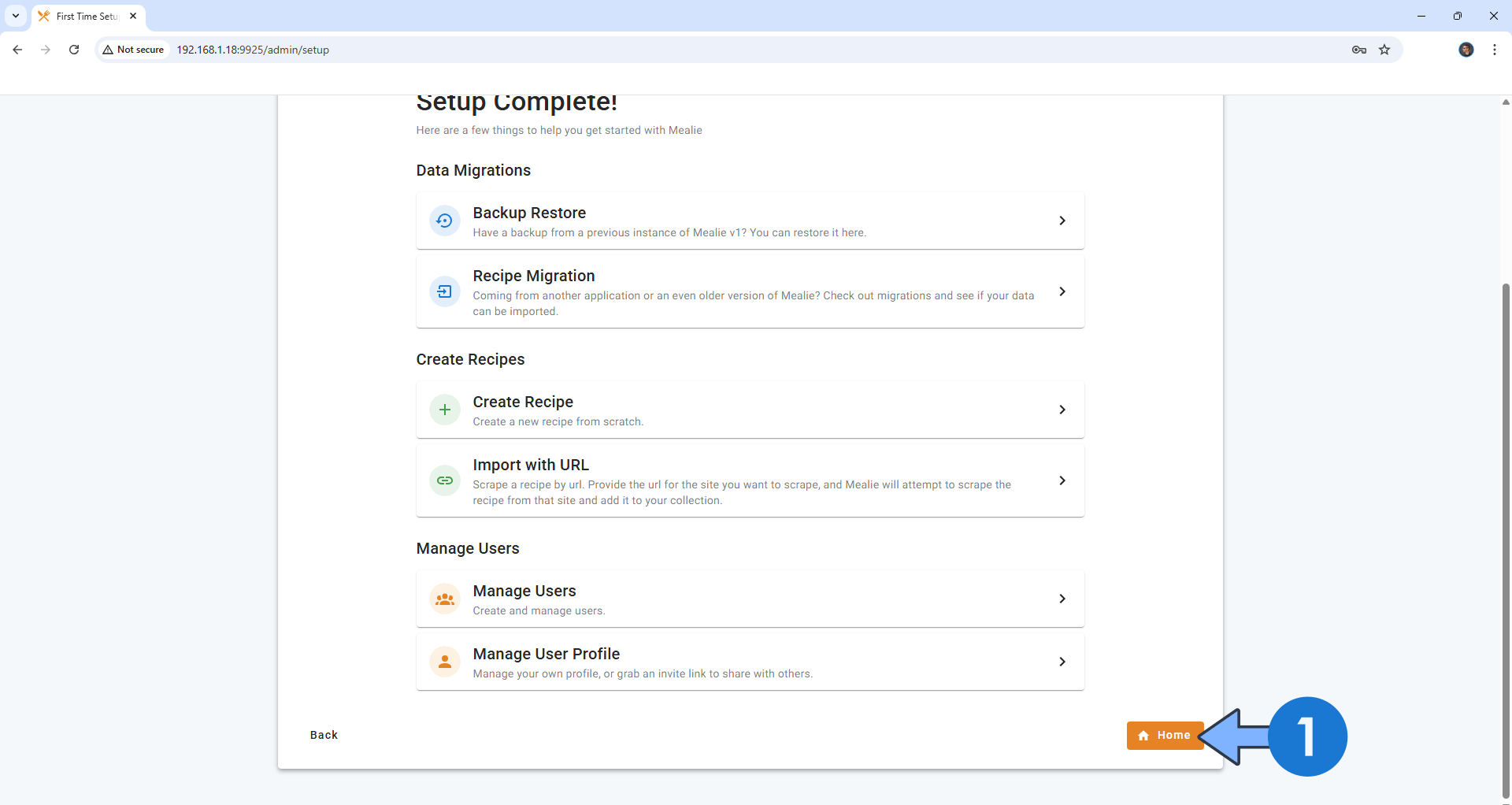Open the Backup Restore migration icon
Image resolution: width=1512 pixels, height=805 pixels.
click(444, 221)
